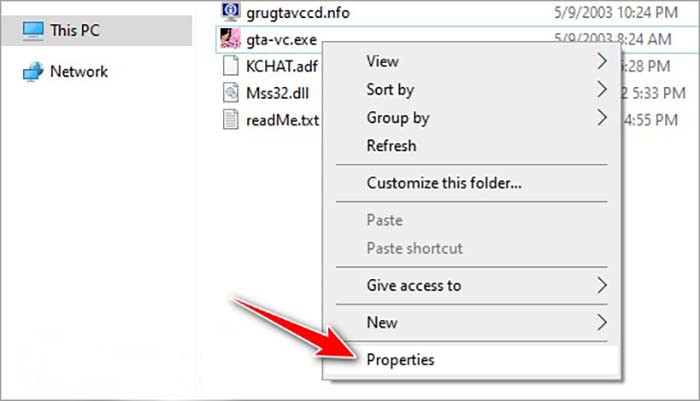Click the Network icon in sidebar

click(x=33, y=72)
